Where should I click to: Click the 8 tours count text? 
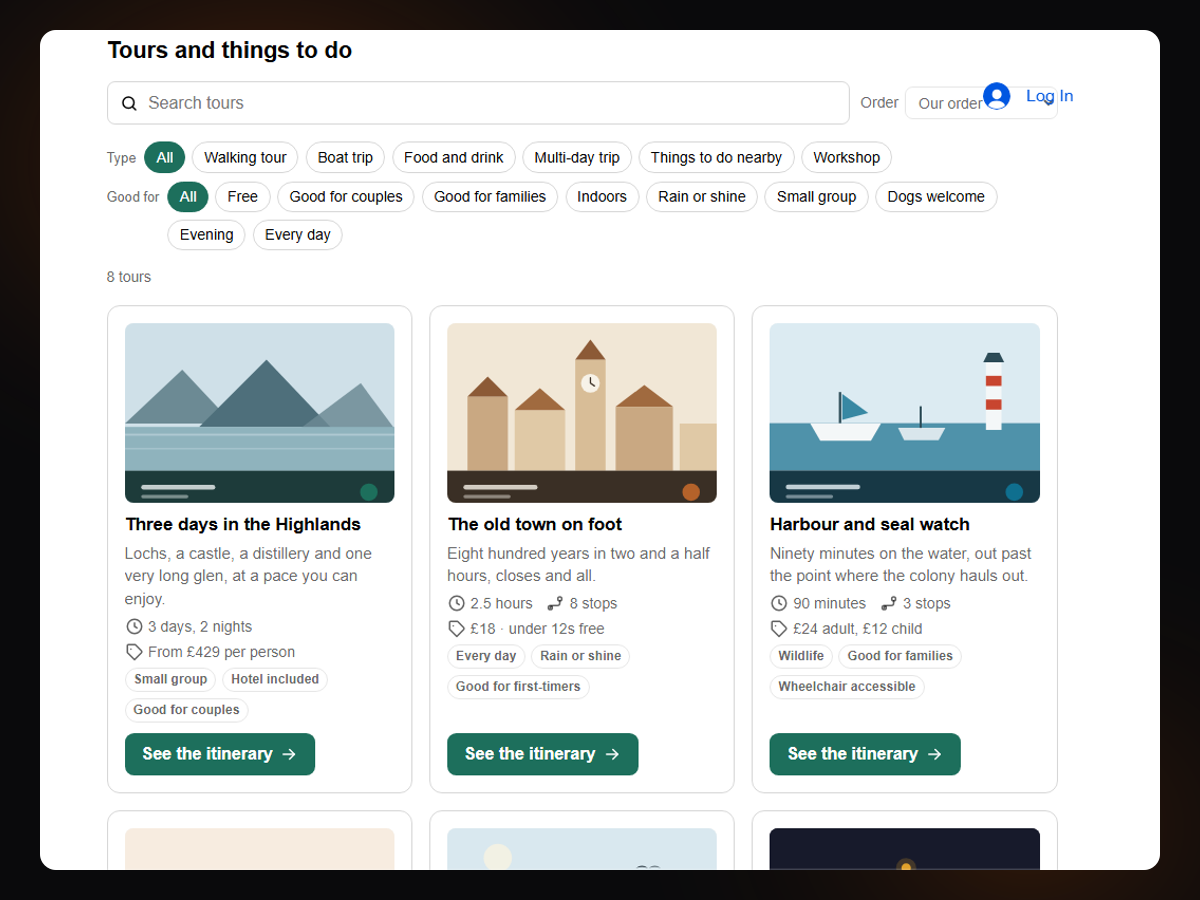pos(129,277)
